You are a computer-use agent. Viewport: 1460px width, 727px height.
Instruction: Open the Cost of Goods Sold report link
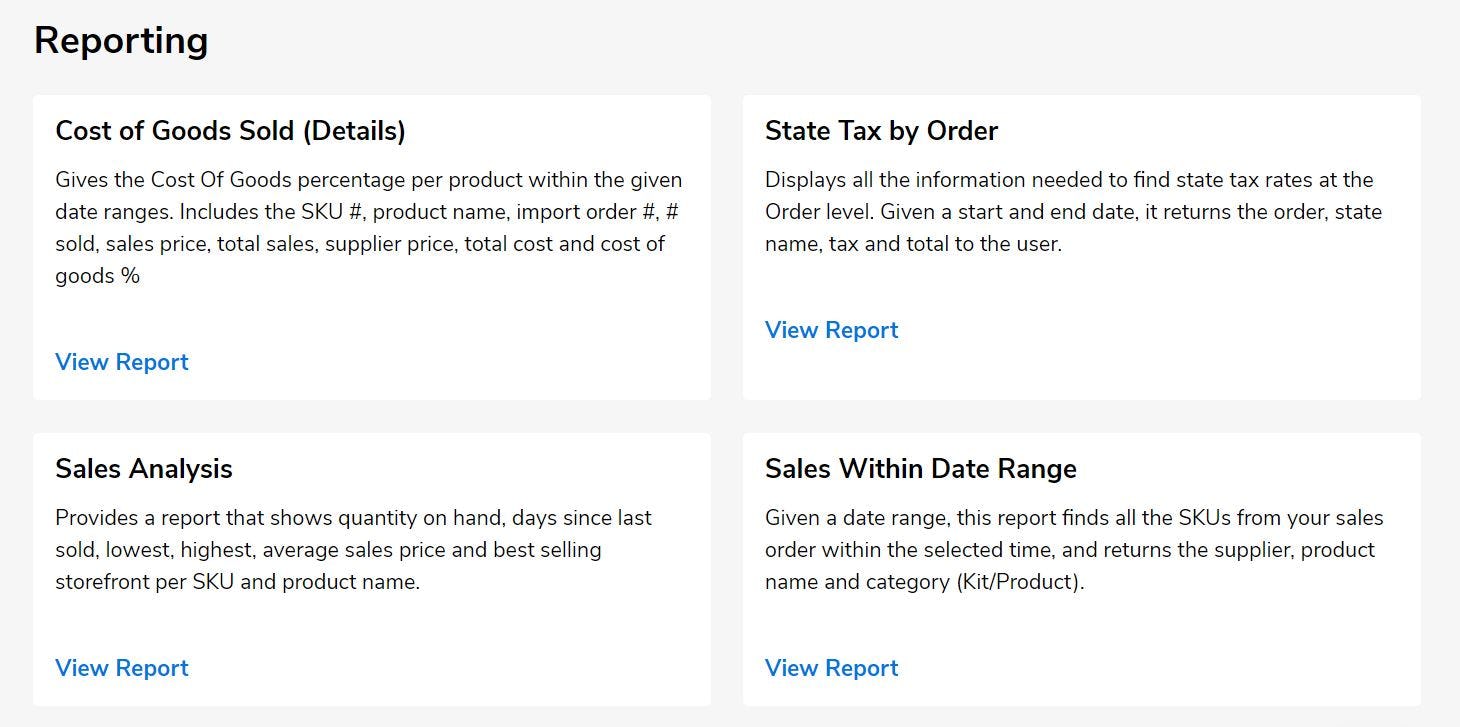point(122,362)
